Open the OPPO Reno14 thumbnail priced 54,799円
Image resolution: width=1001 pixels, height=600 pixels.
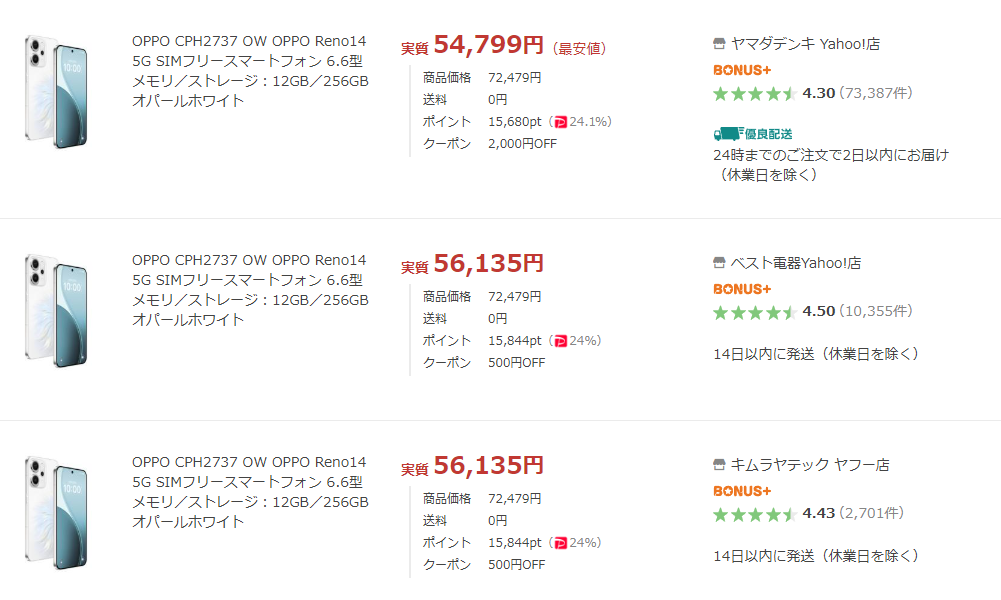(57, 92)
